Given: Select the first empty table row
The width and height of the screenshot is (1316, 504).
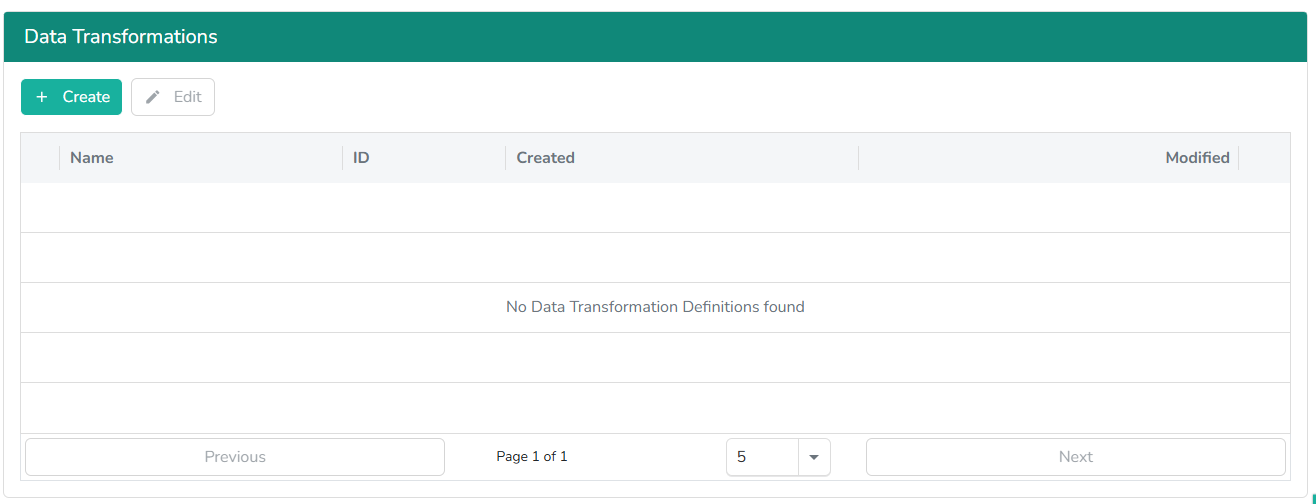Looking at the screenshot, I should click(655, 208).
